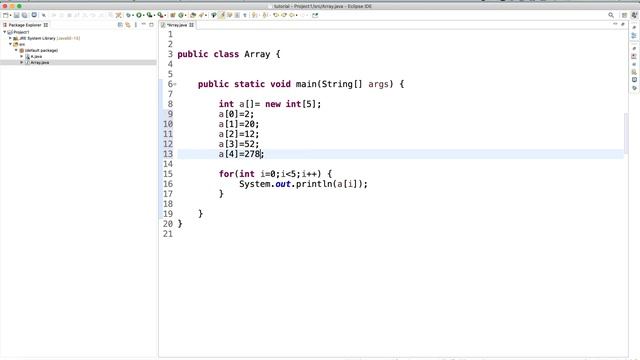Image resolution: width=640 pixels, height=360 pixels.
Task: Open the Debug configurations dropdown arrow
Action: [133, 15]
